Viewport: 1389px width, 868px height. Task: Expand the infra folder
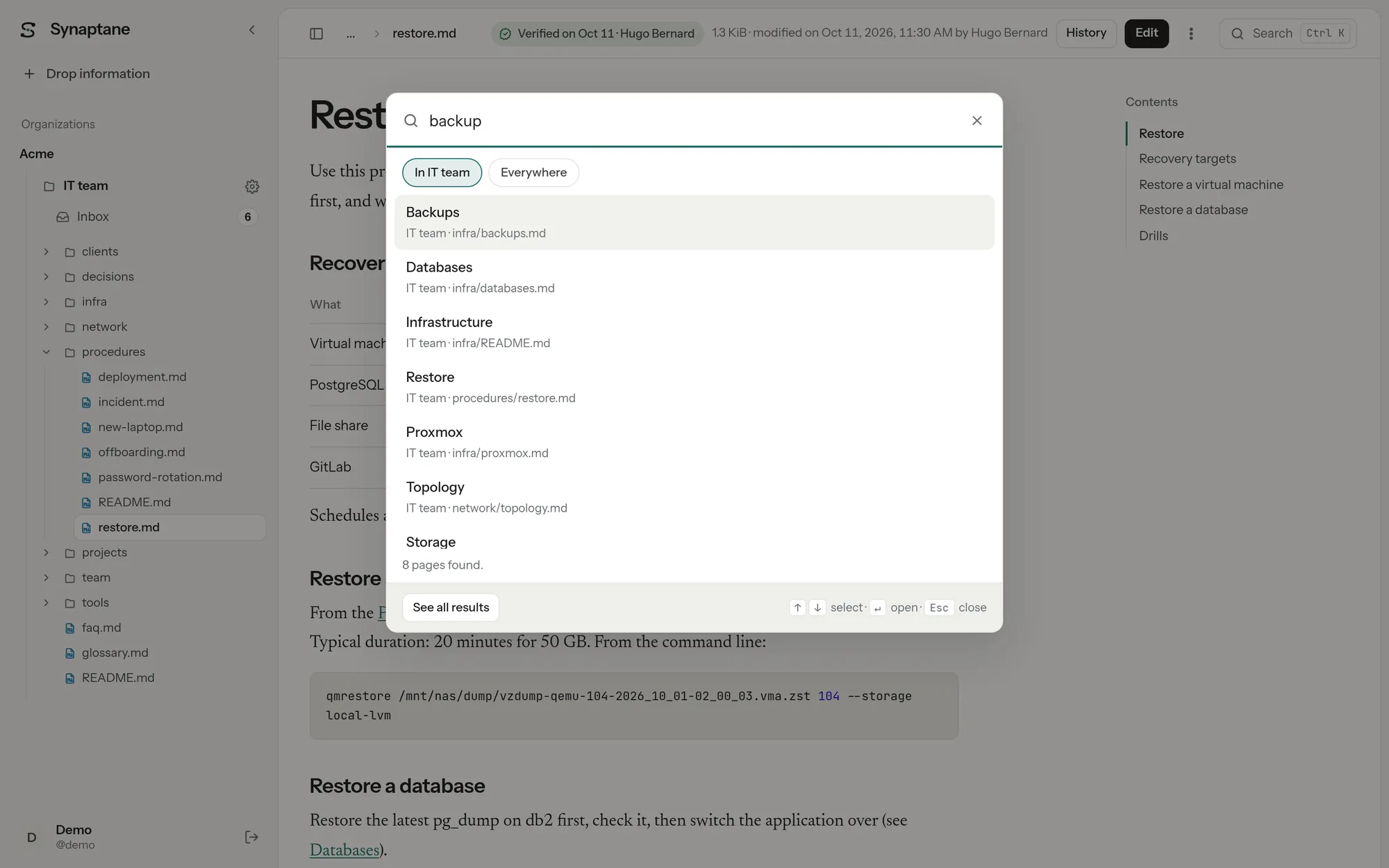click(x=46, y=301)
